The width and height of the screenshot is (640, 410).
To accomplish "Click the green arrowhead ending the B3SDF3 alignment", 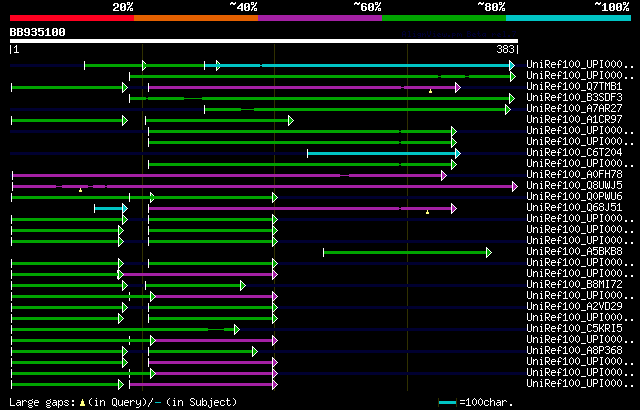I will click(x=512, y=98).
